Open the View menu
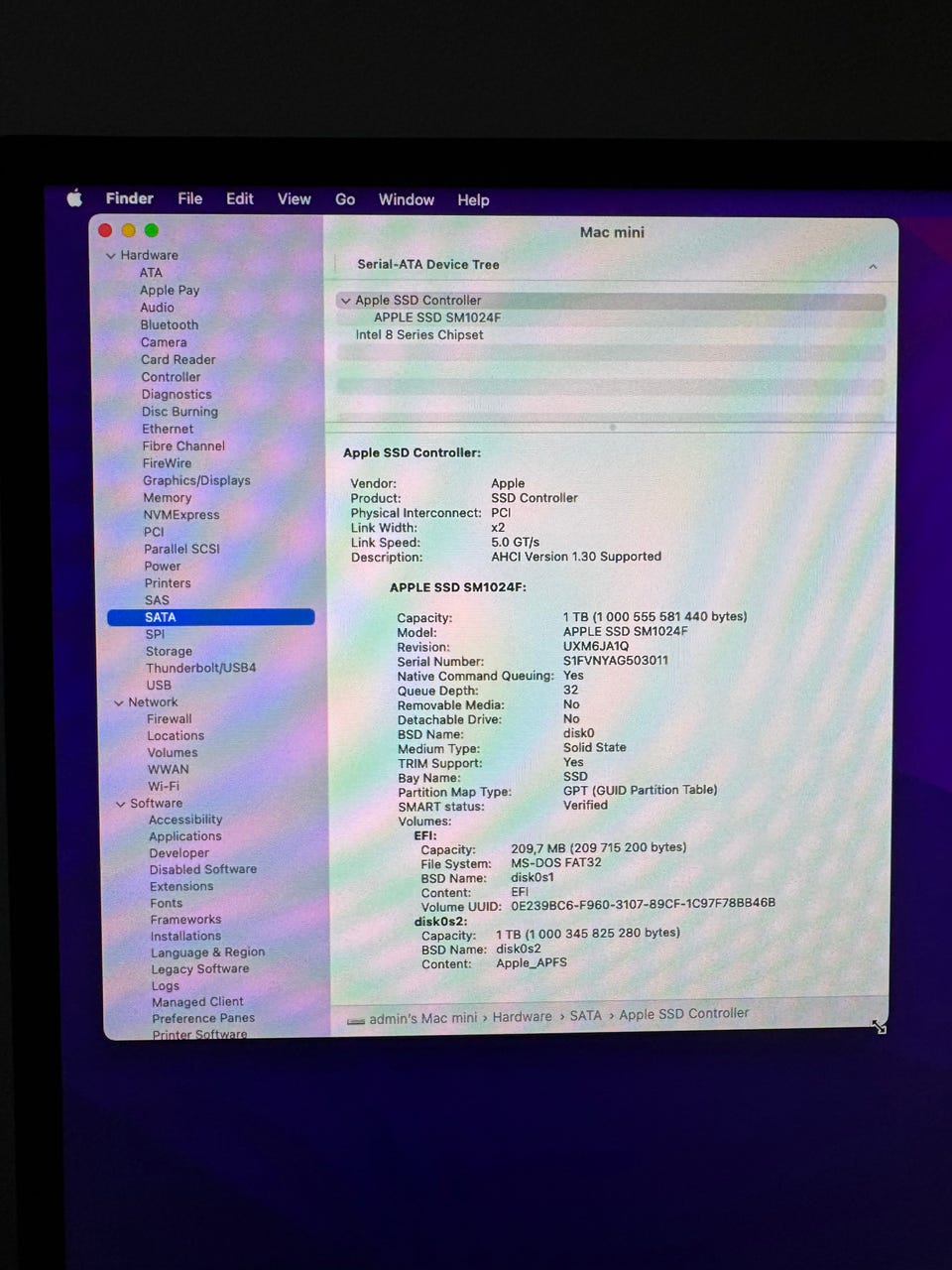This screenshot has width=952, height=1270. click(294, 198)
